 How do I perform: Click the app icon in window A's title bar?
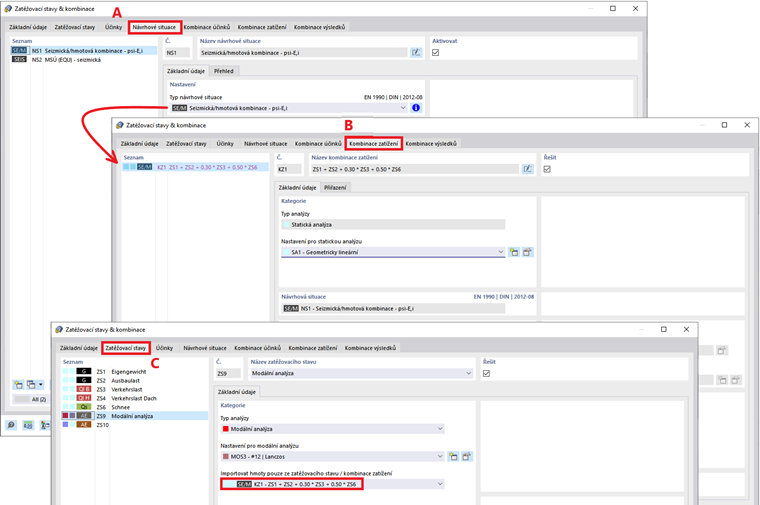point(8,8)
